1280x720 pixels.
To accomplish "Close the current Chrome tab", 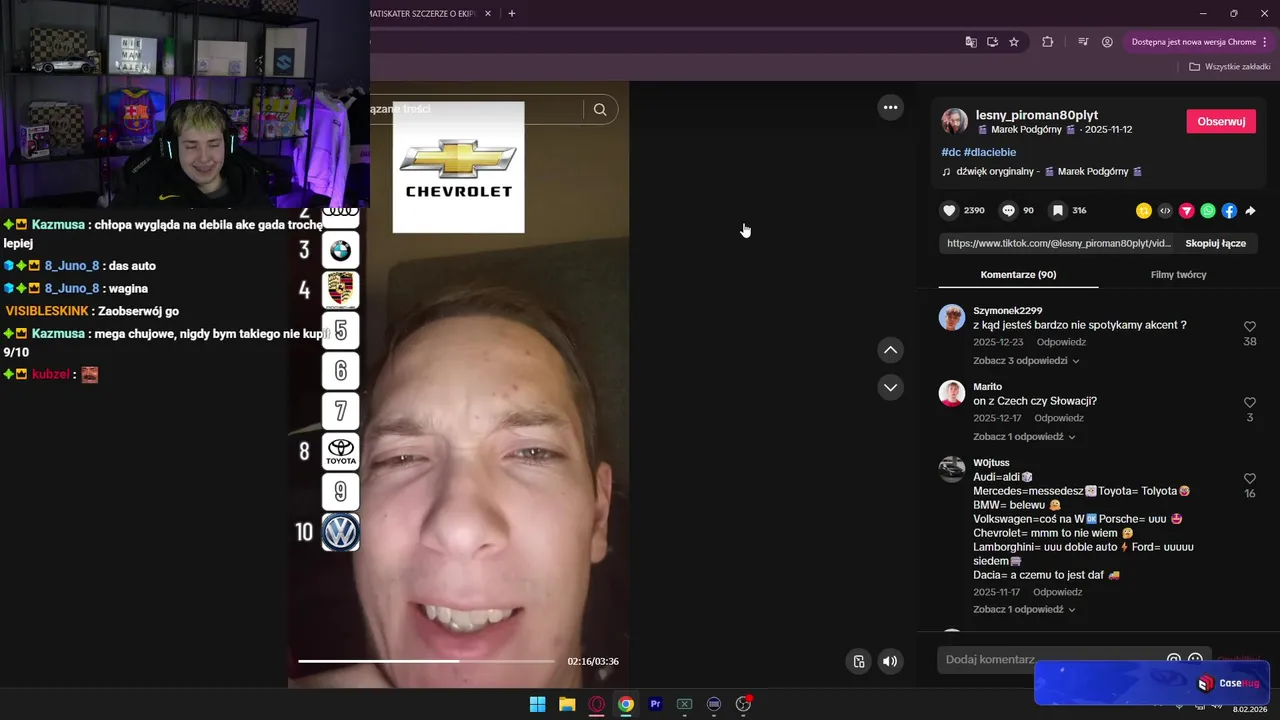I will tap(487, 13).
